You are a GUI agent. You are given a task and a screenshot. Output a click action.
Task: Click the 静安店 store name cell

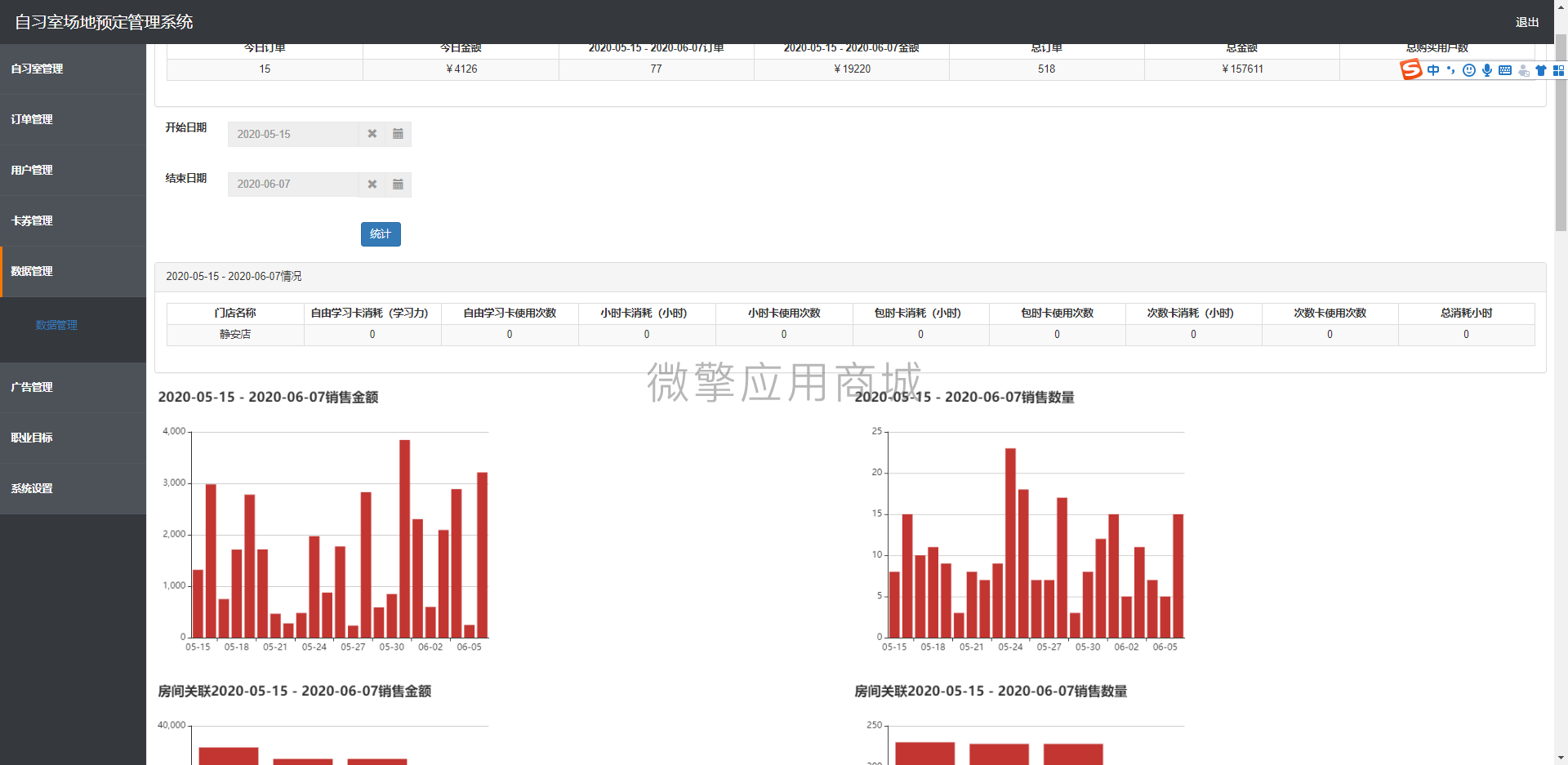235,335
